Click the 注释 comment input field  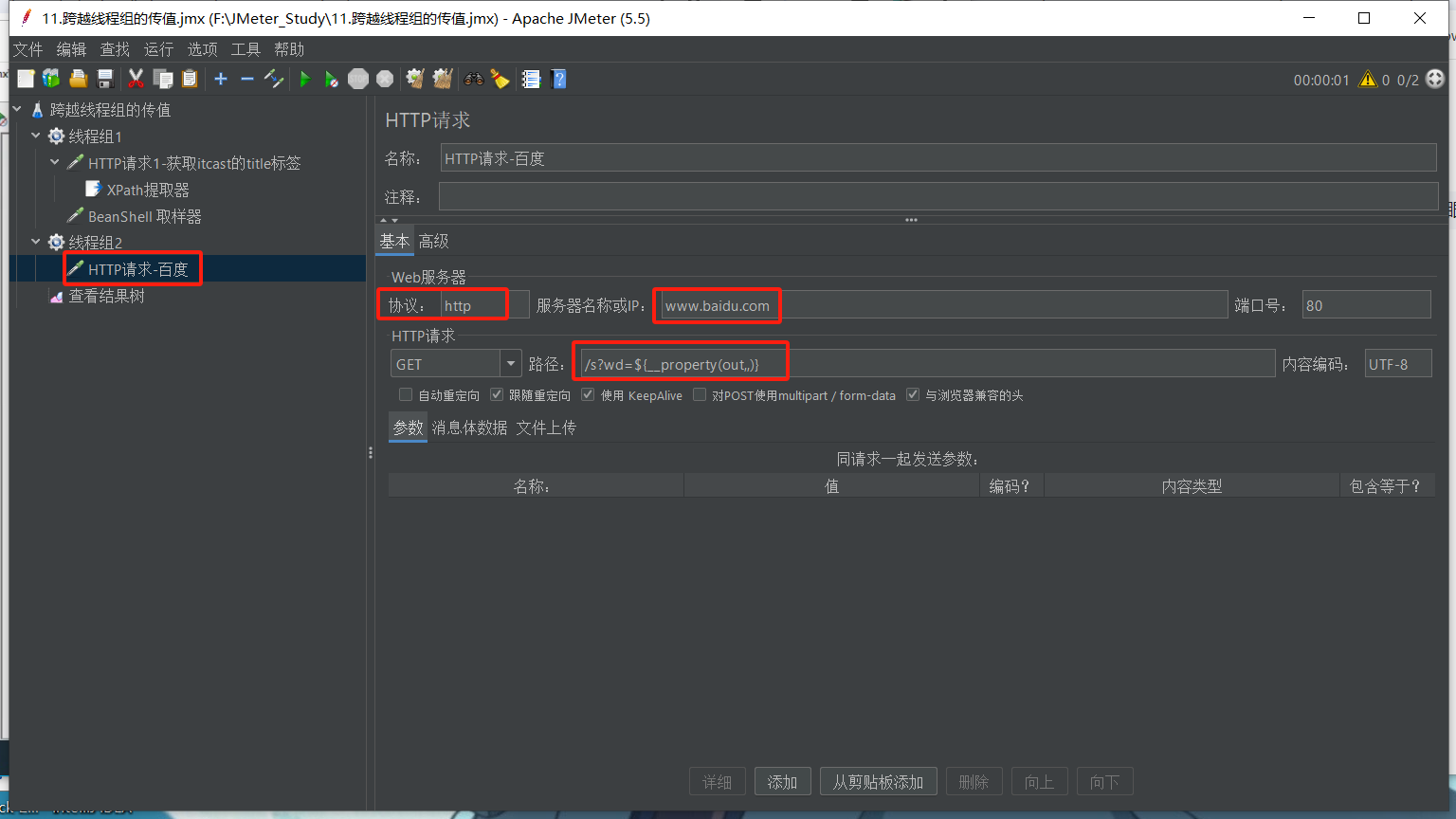[x=938, y=197]
